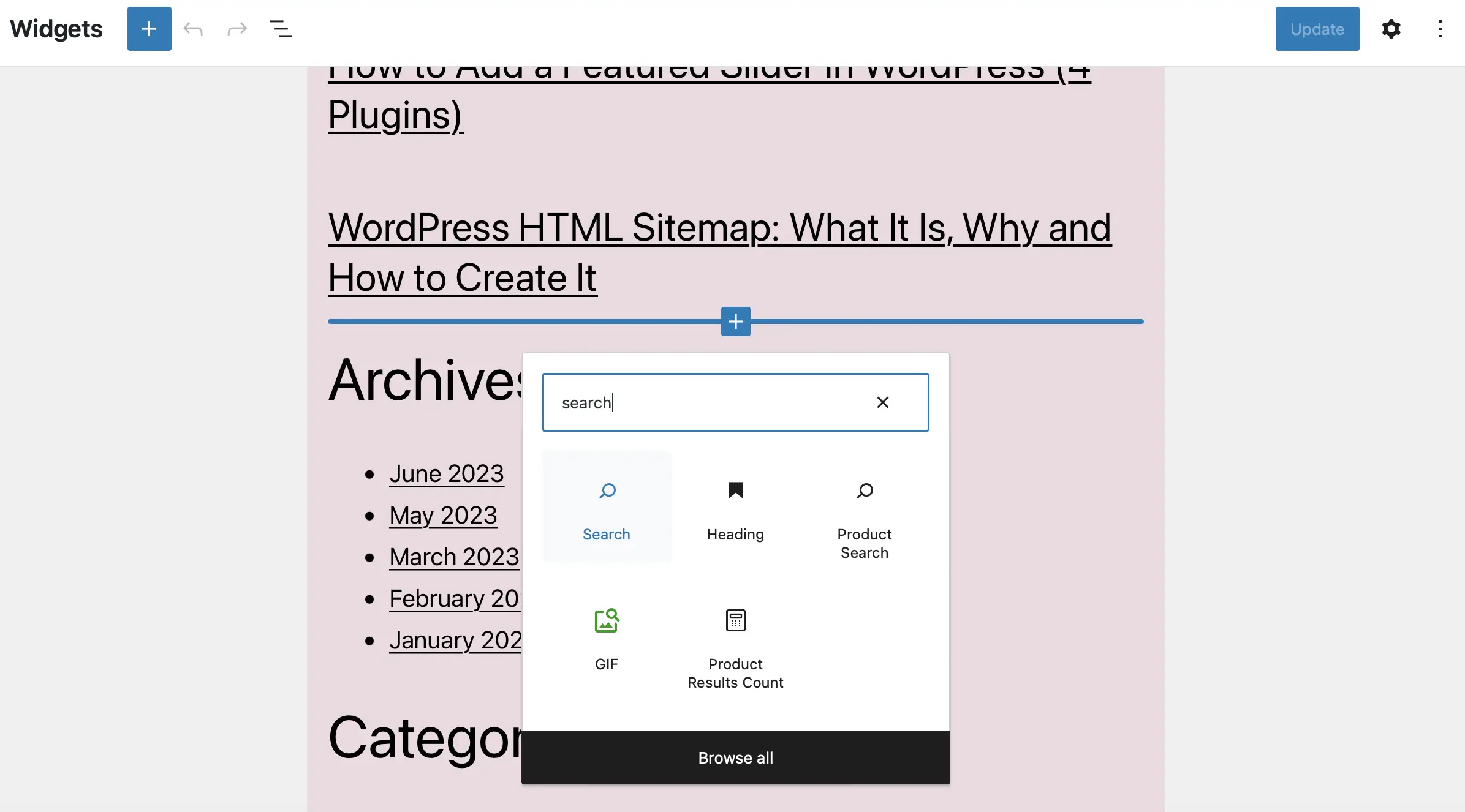Click the Search block icon in results

click(606, 491)
